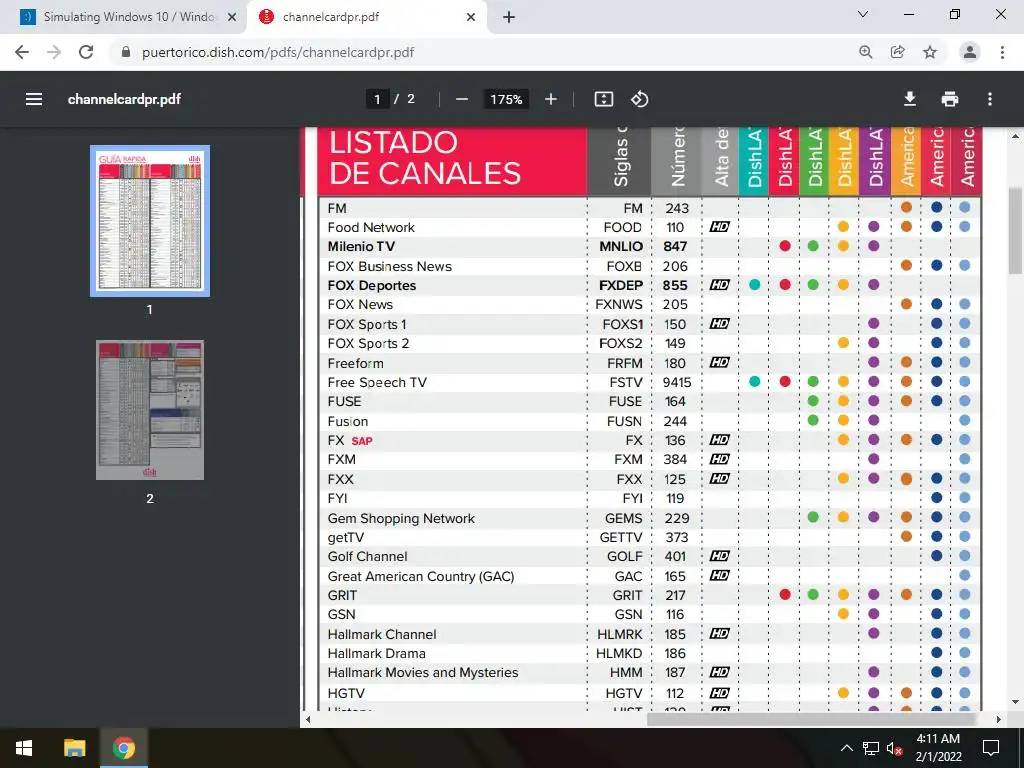Click the zoom out minus button
Viewport: 1024px width, 768px height.
pos(462,99)
